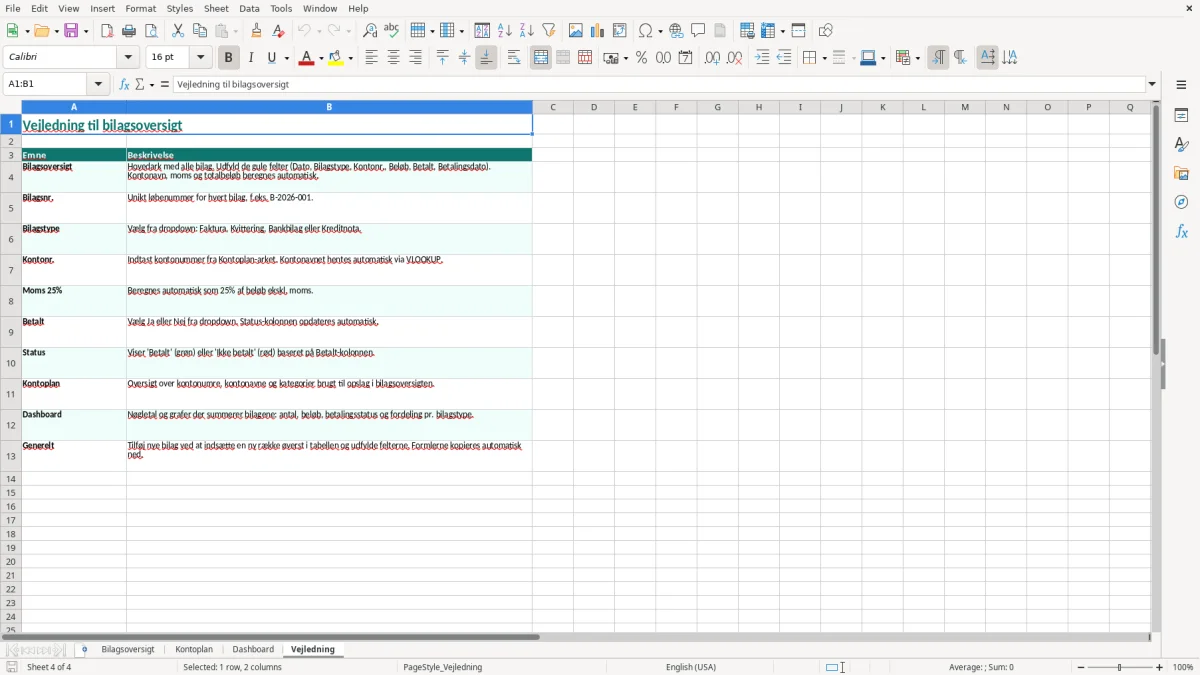Enable Center Horizontally alignment
The height and width of the screenshot is (675, 1200).
tap(393, 58)
